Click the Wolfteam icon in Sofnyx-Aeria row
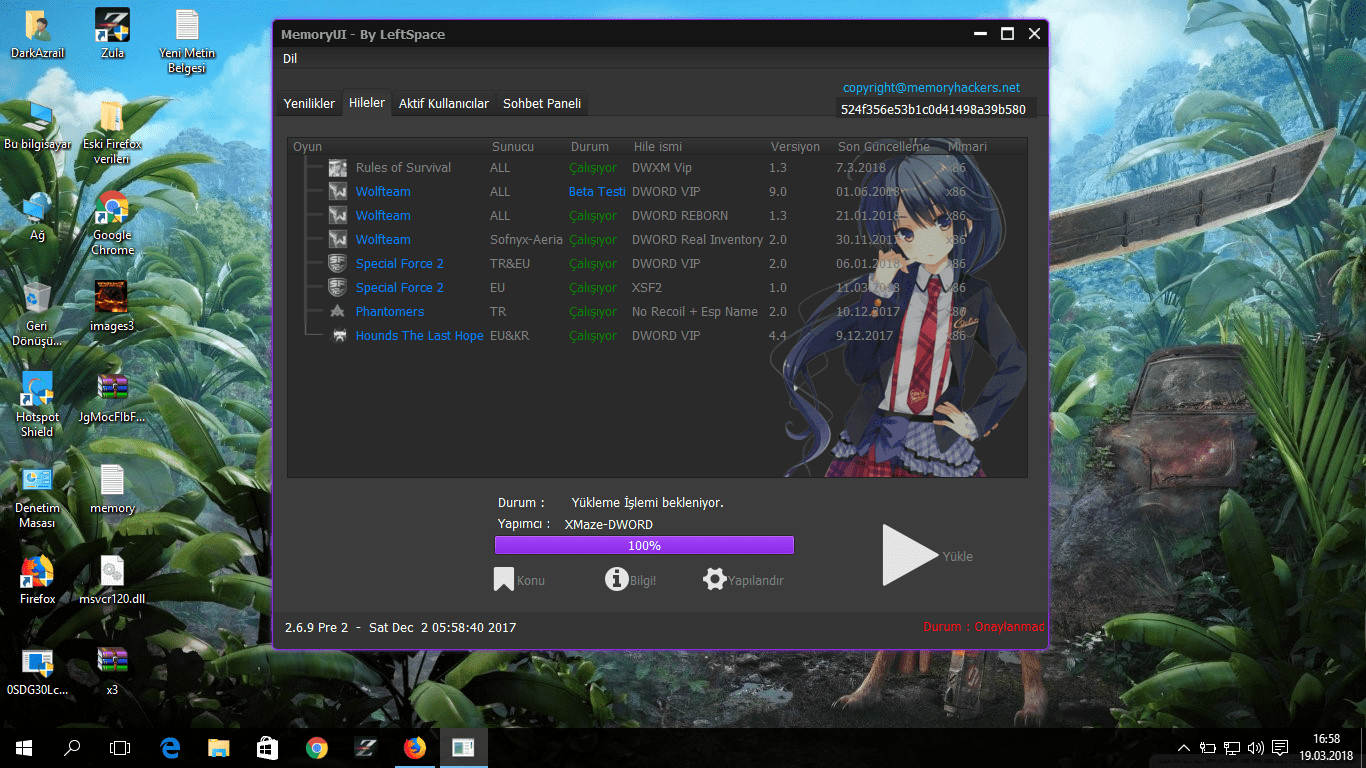The height and width of the screenshot is (768, 1366). pos(338,240)
